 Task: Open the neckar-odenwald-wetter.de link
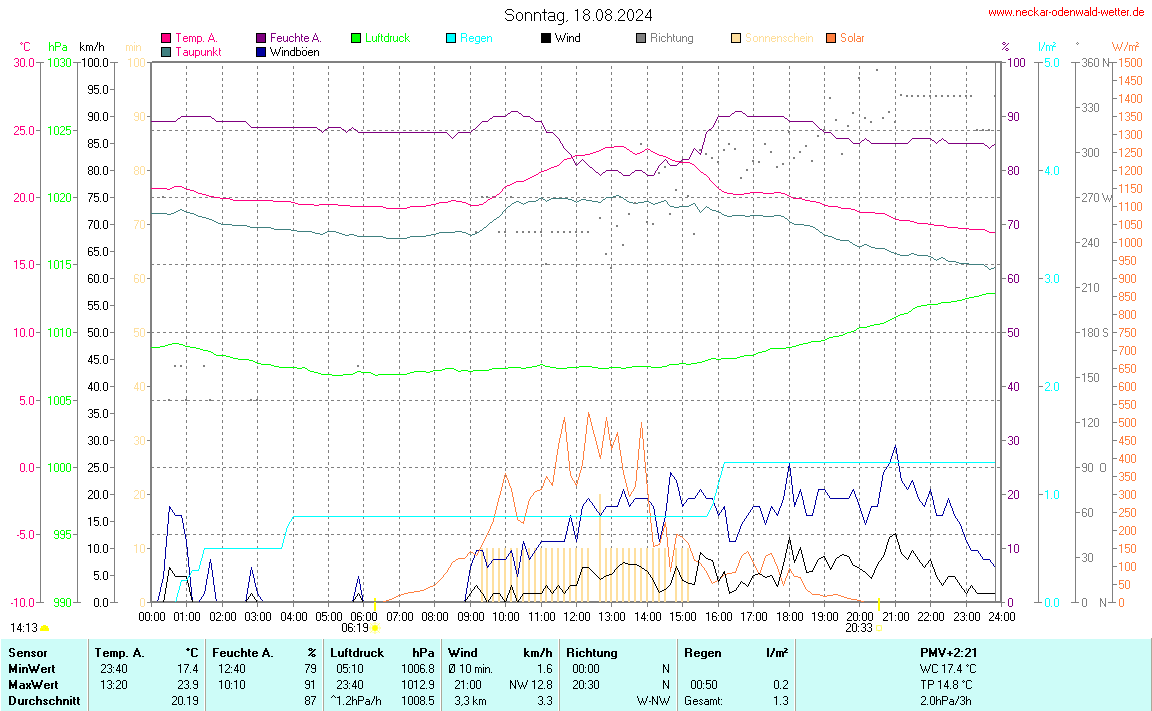tap(1065, 12)
